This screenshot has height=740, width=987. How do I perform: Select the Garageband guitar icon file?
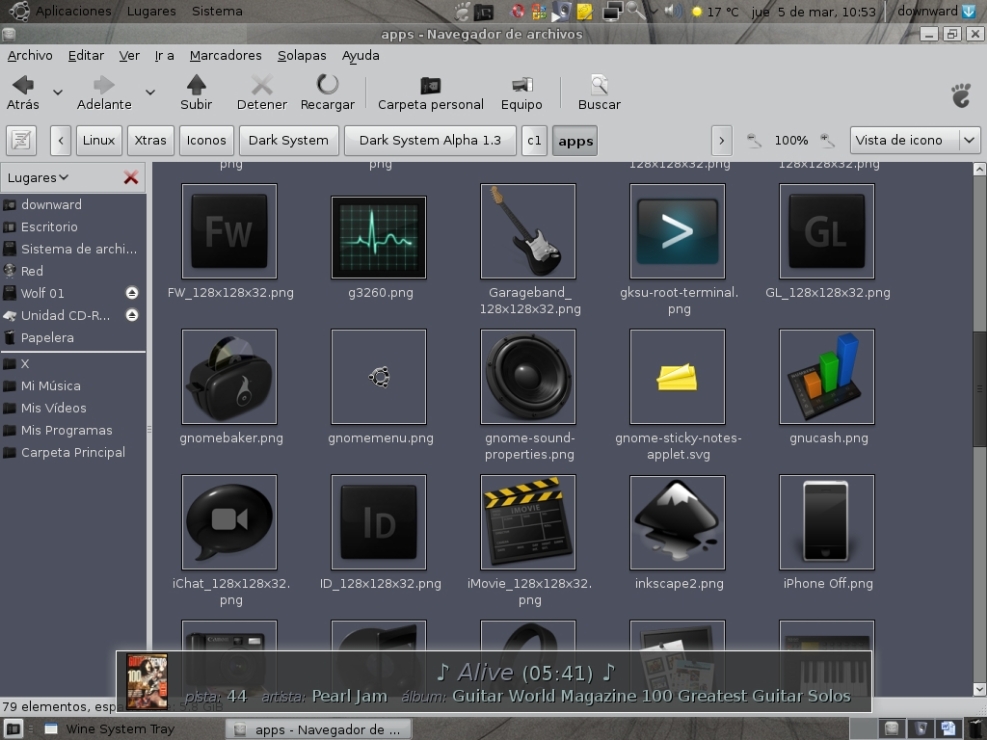(528, 231)
